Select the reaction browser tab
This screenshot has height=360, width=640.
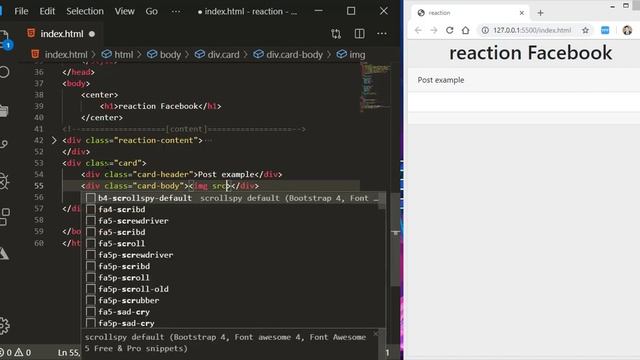coord(469,13)
